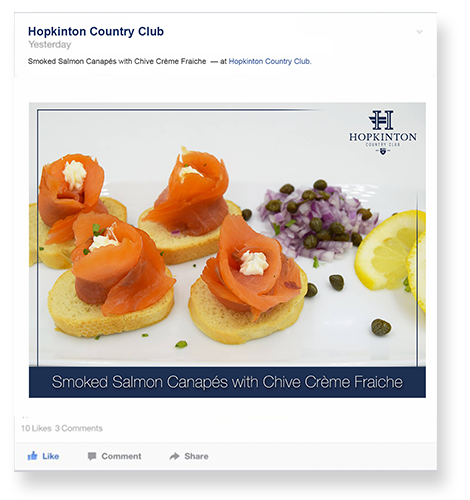Open the smoked salmon canapés photo
Screen dimensions: 470x500
pos(227,250)
